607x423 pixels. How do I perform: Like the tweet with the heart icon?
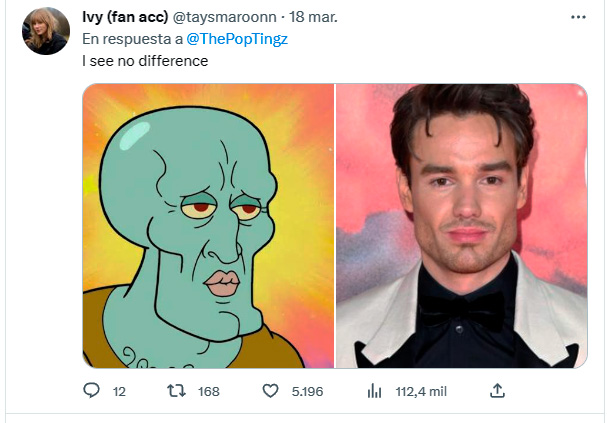(272, 391)
